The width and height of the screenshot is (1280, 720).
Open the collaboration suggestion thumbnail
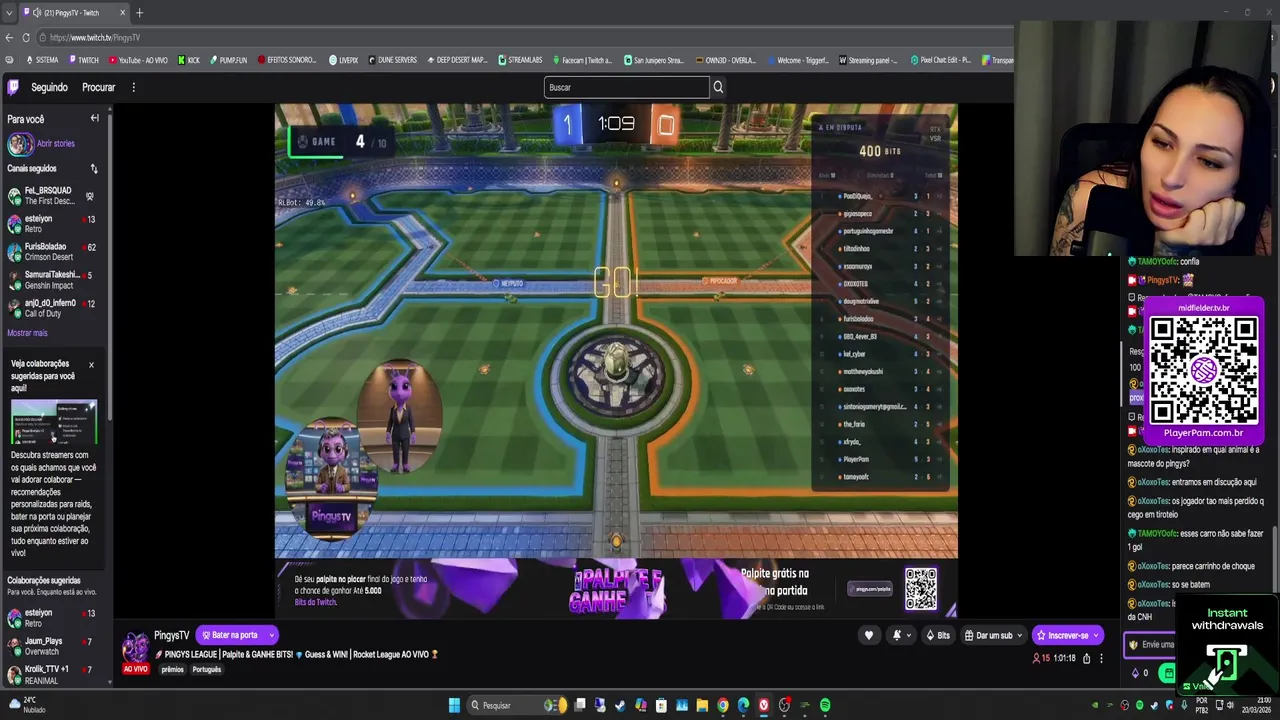(54, 423)
